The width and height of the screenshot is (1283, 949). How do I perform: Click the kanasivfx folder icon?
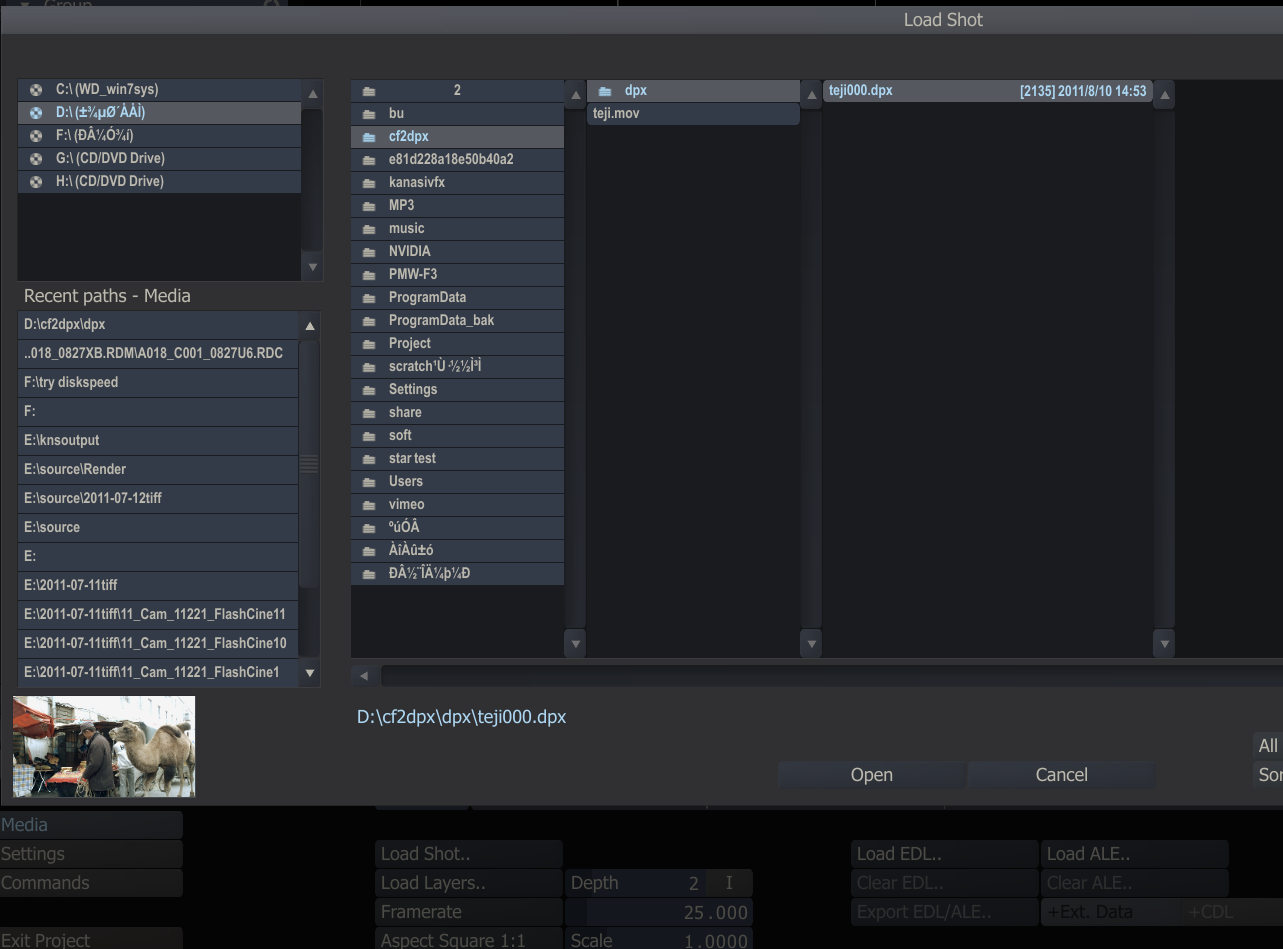[x=369, y=183]
